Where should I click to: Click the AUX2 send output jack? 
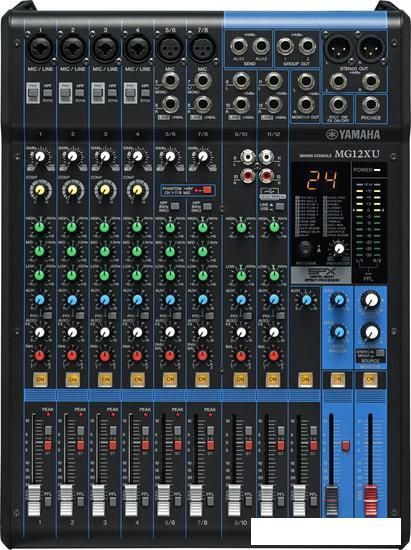261,46
